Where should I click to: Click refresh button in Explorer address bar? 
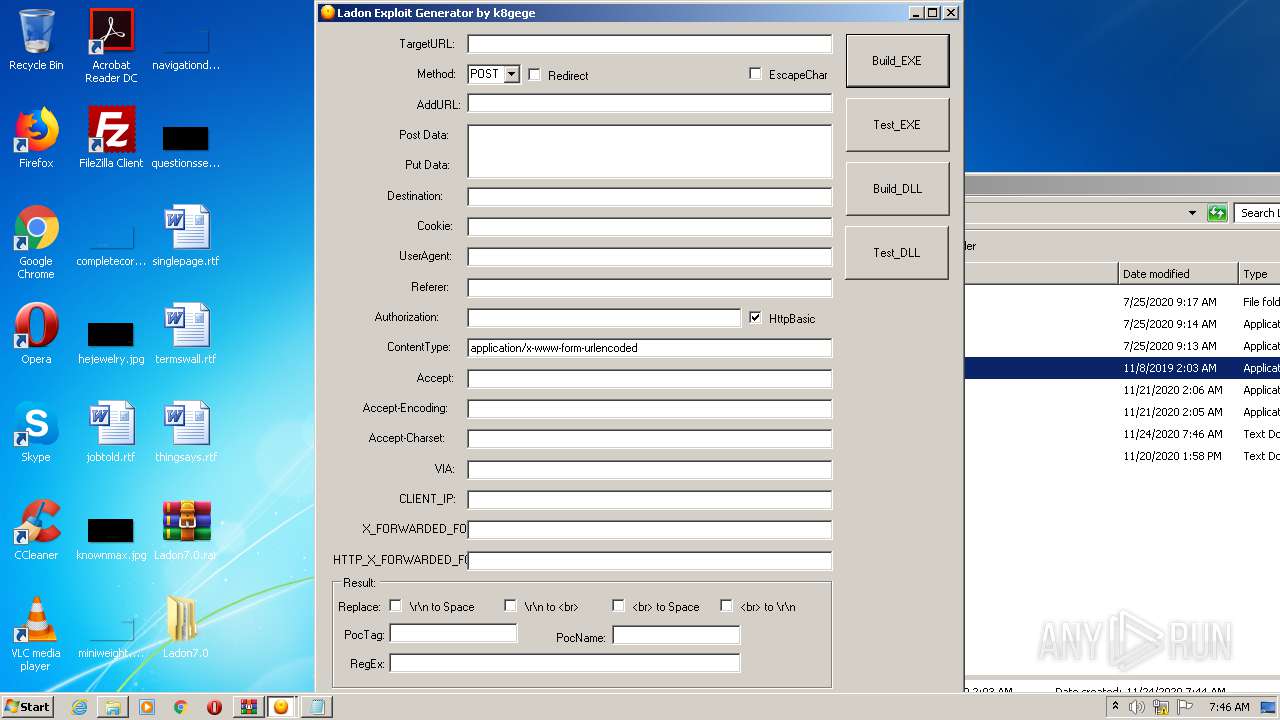point(1217,213)
